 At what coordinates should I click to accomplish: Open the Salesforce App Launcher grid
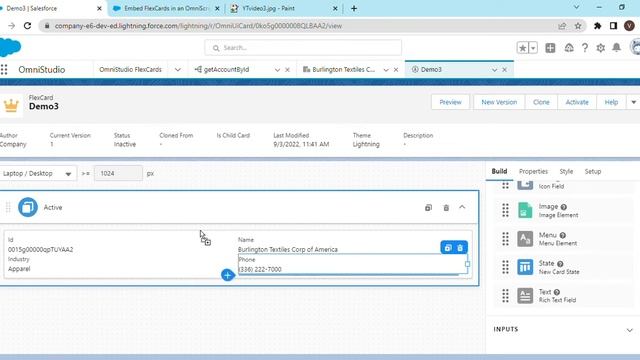pyautogui.click(x=4, y=69)
